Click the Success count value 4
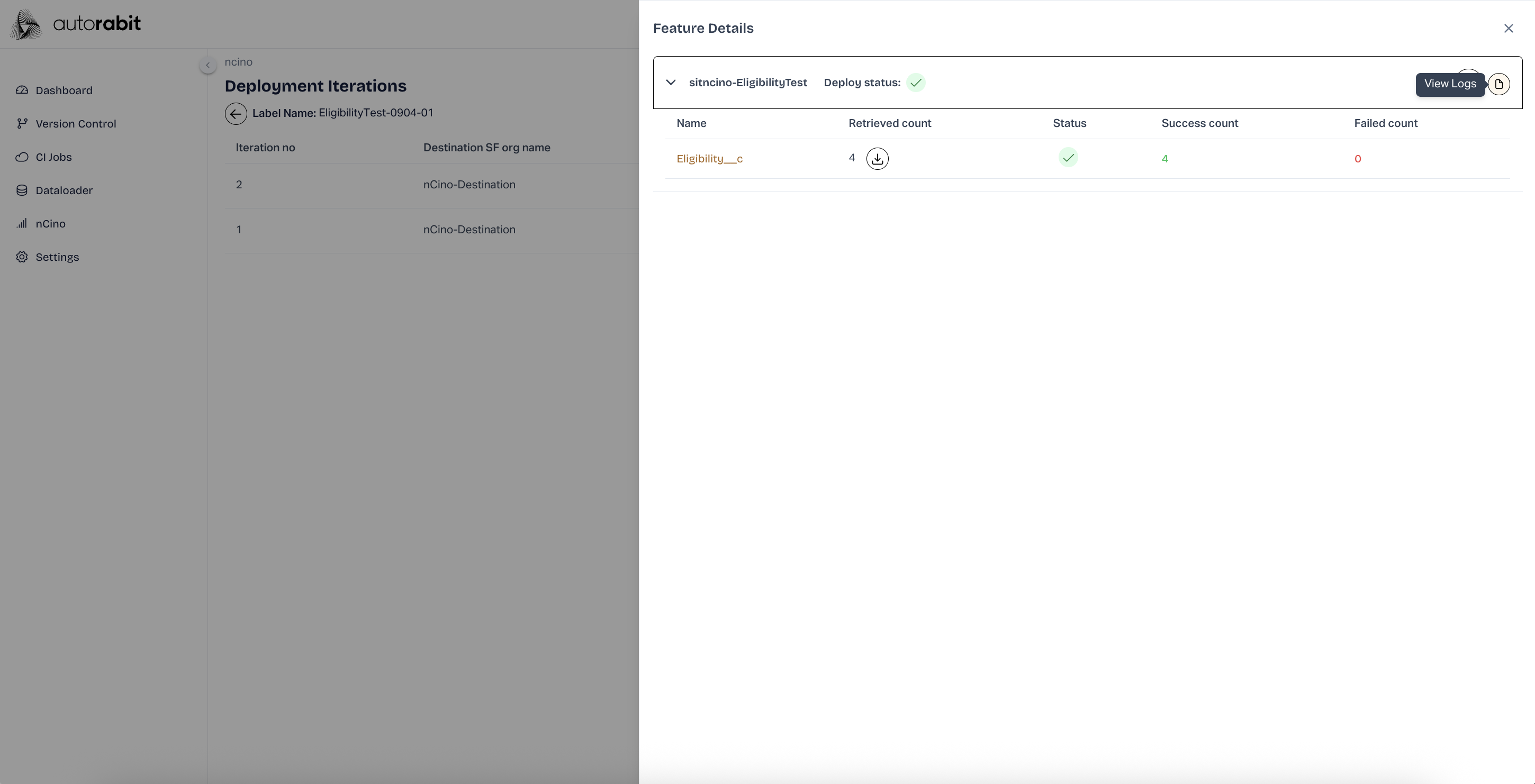This screenshot has width=1535, height=784. (x=1164, y=159)
